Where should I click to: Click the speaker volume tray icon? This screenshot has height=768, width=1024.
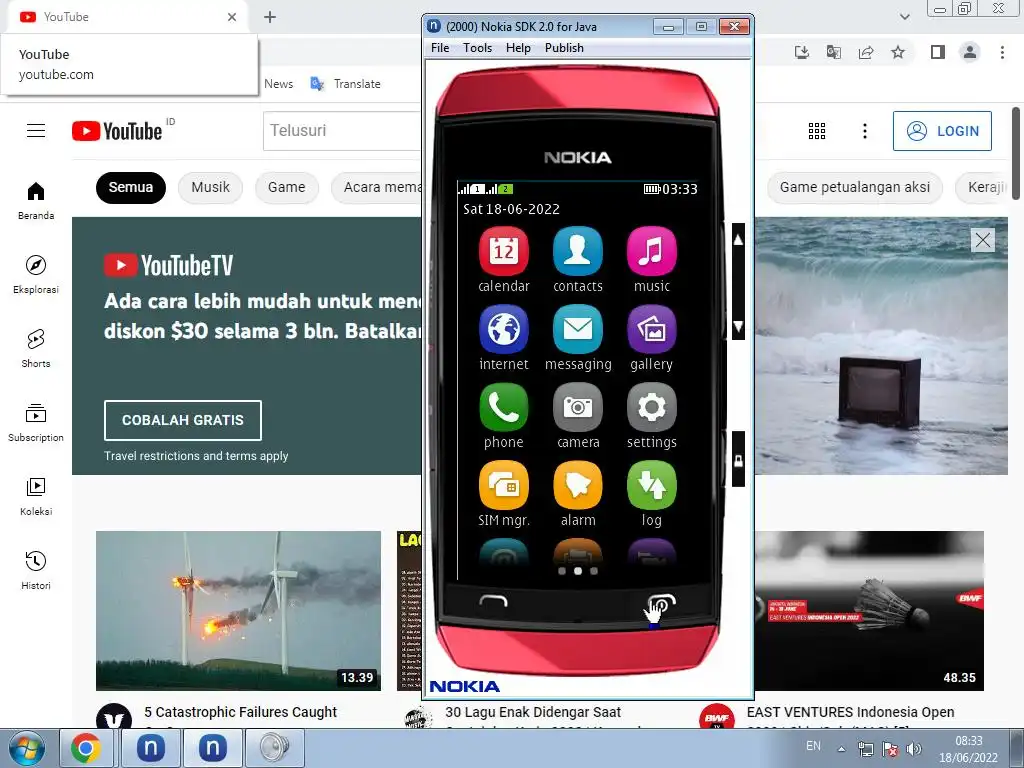coord(914,749)
